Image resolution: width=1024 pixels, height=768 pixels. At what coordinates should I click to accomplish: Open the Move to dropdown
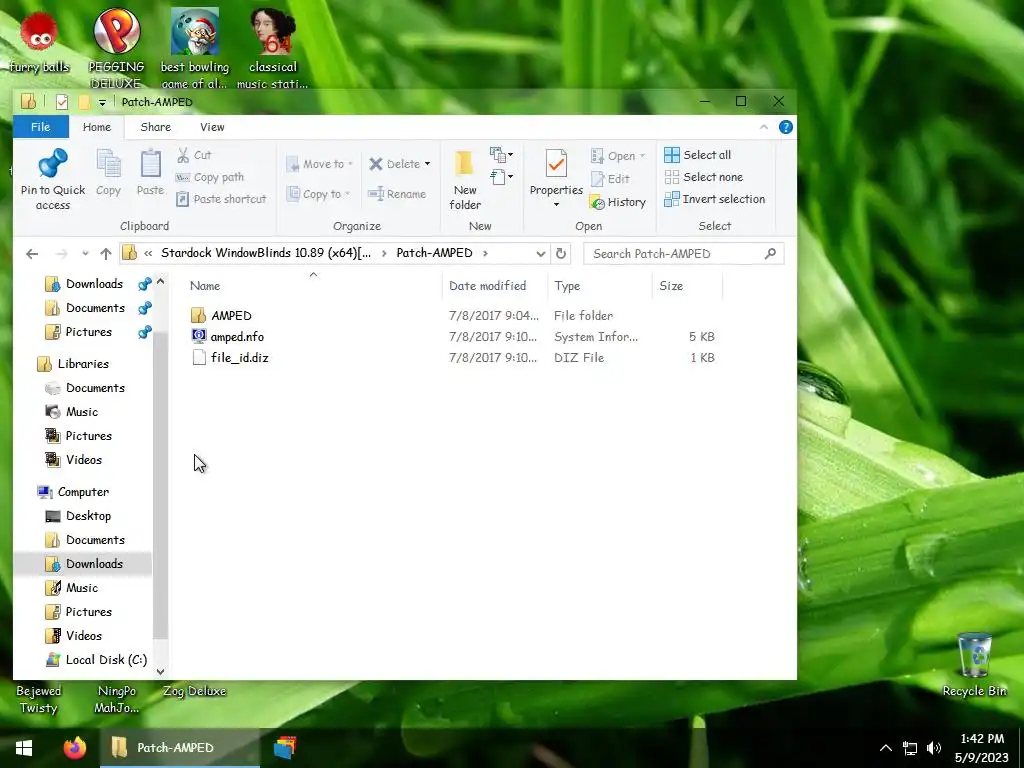tap(320, 164)
